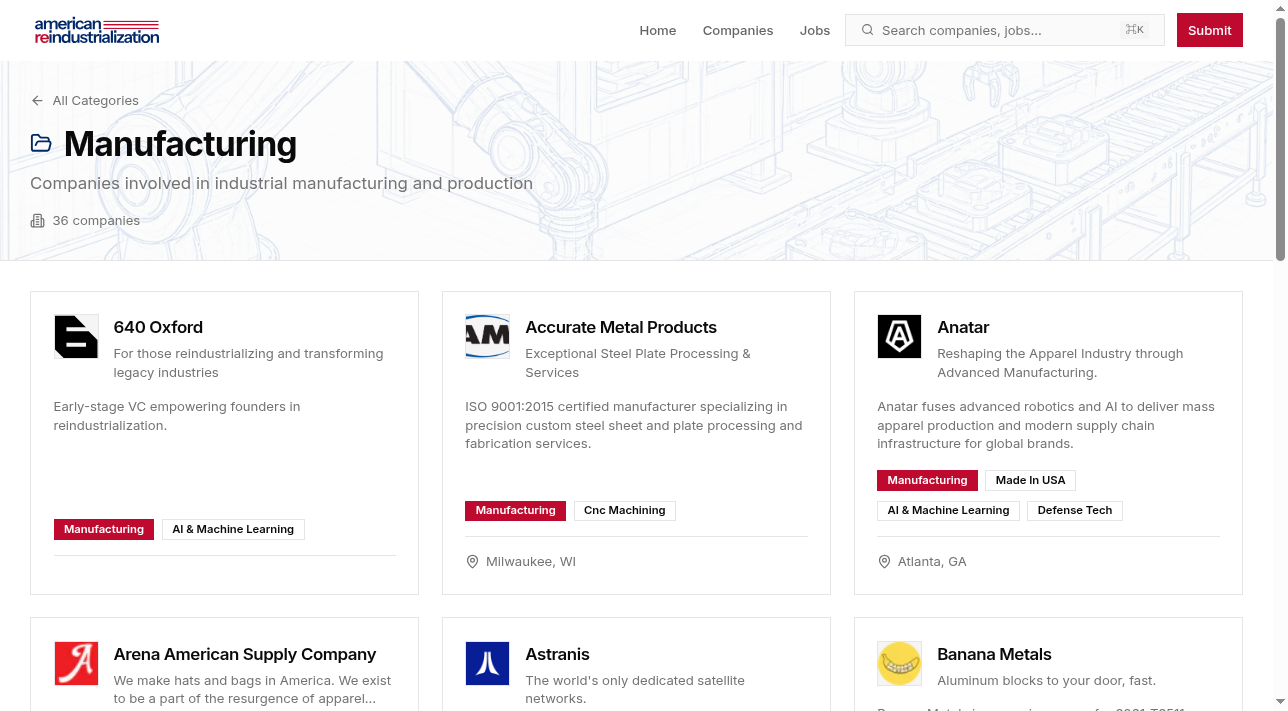Click 'ISO 9001:2015 certified manufacturer' description

point(634,425)
